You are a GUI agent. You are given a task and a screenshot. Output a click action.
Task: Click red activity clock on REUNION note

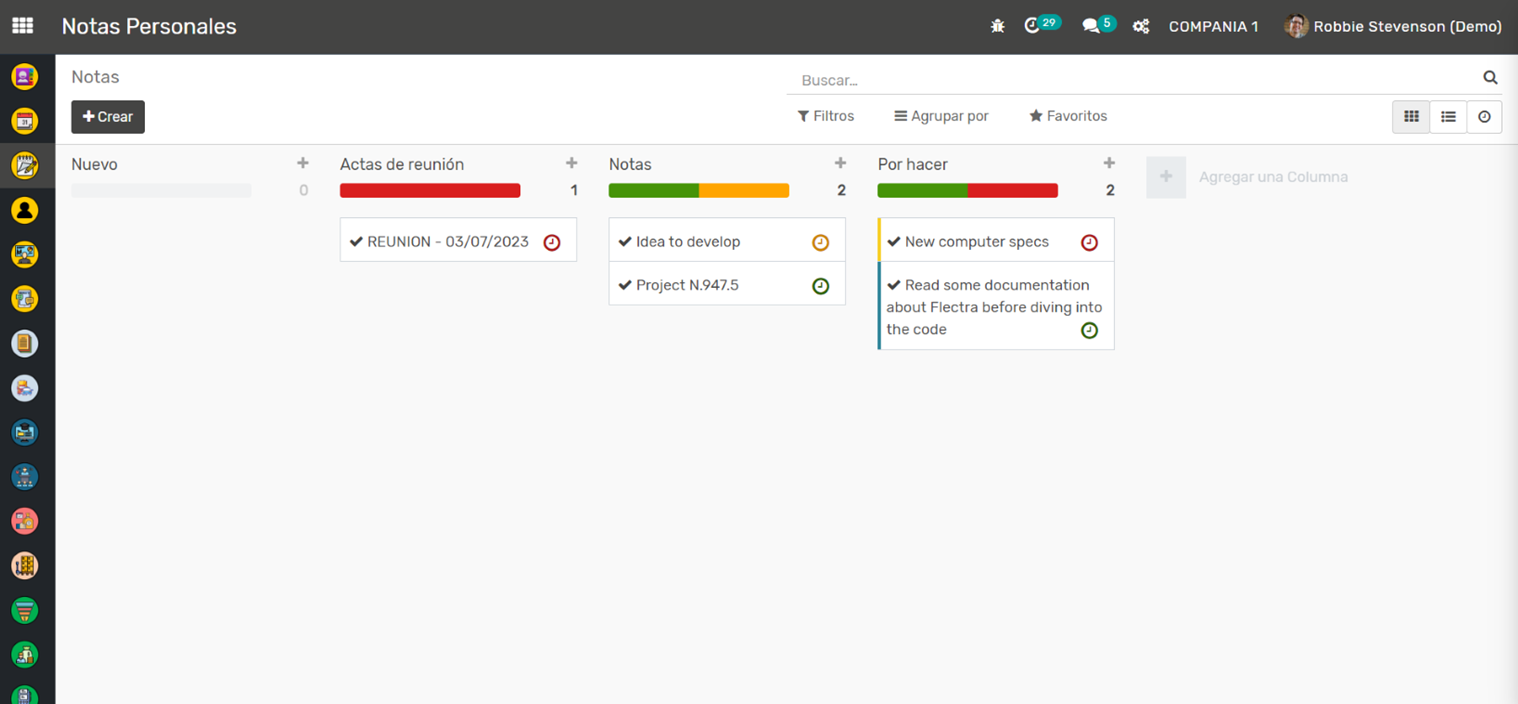point(552,242)
